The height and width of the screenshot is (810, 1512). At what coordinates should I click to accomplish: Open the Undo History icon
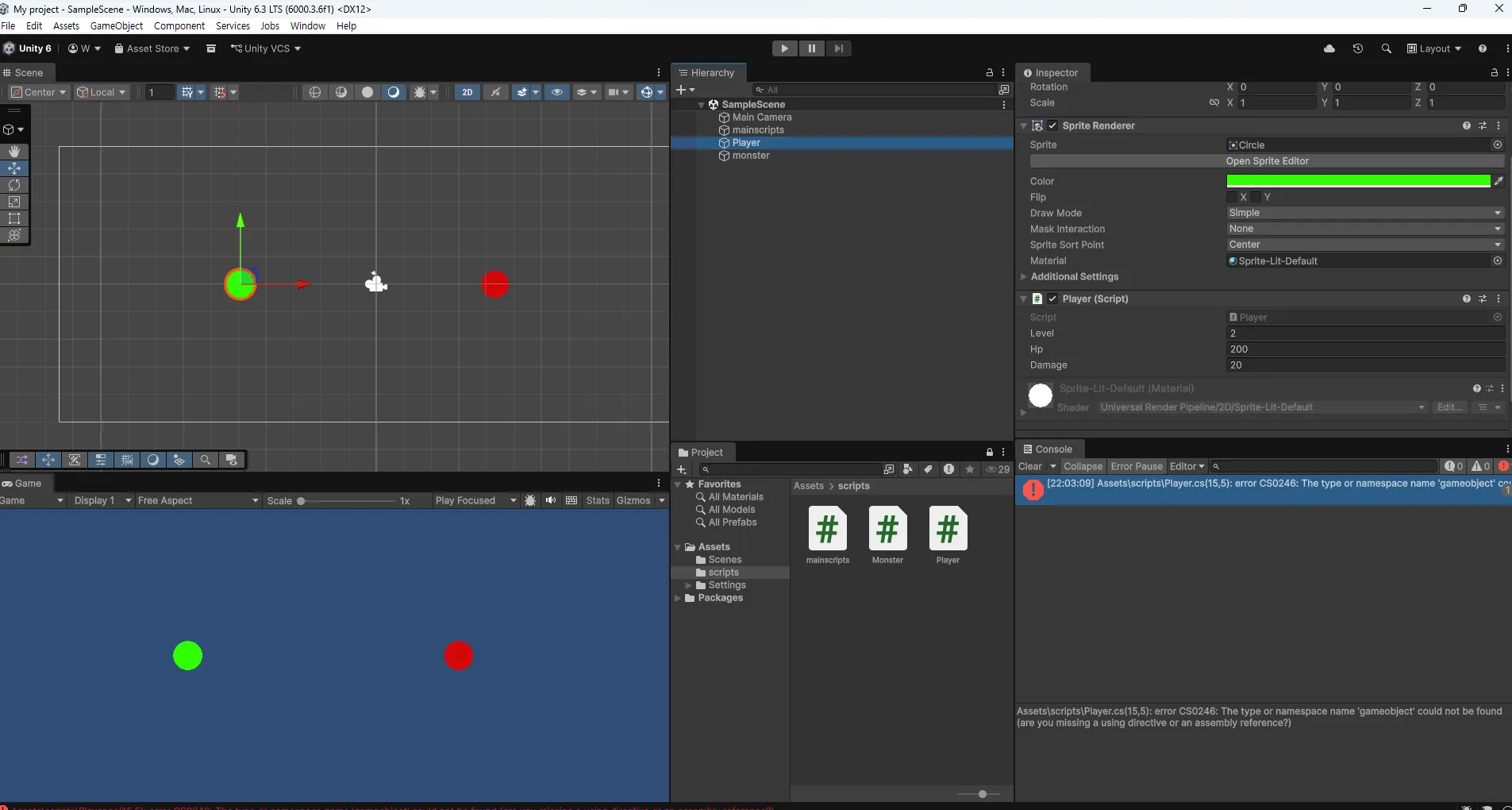pyautogui.click(x=1358, y=48)
